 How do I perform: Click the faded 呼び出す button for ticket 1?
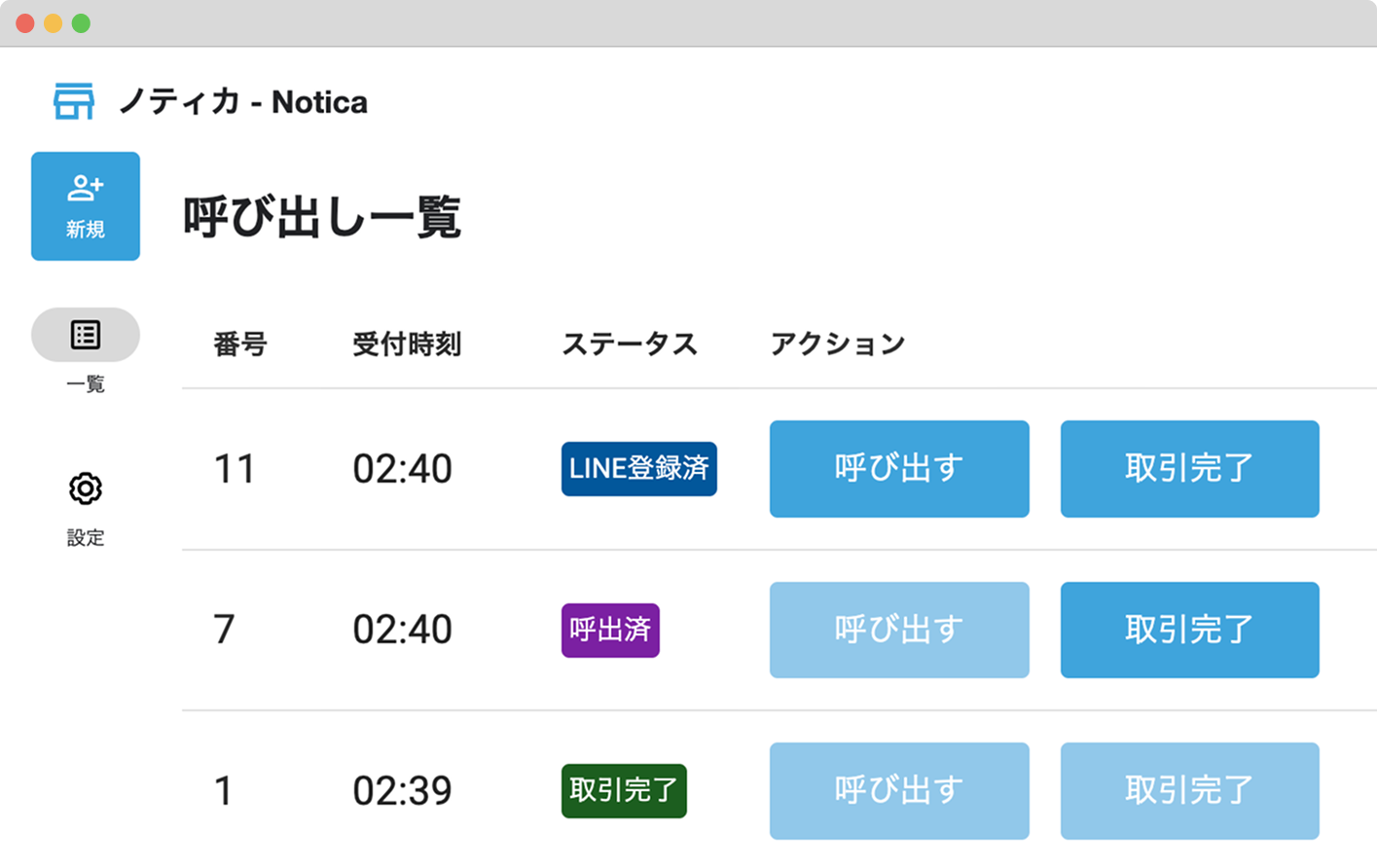click(898, 790)
